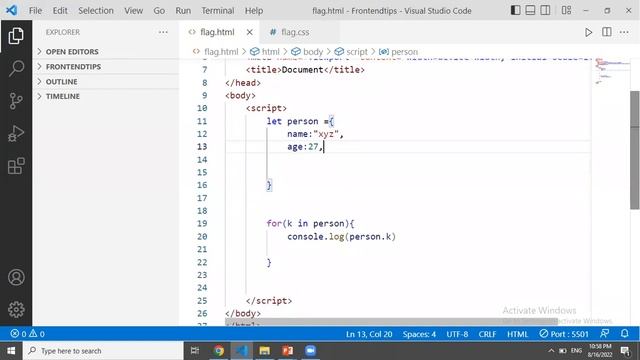The height and width of the screenshot is (360, 640).
Task: Toggle the bottom panel layout icon
Action: tap(530, 10)
